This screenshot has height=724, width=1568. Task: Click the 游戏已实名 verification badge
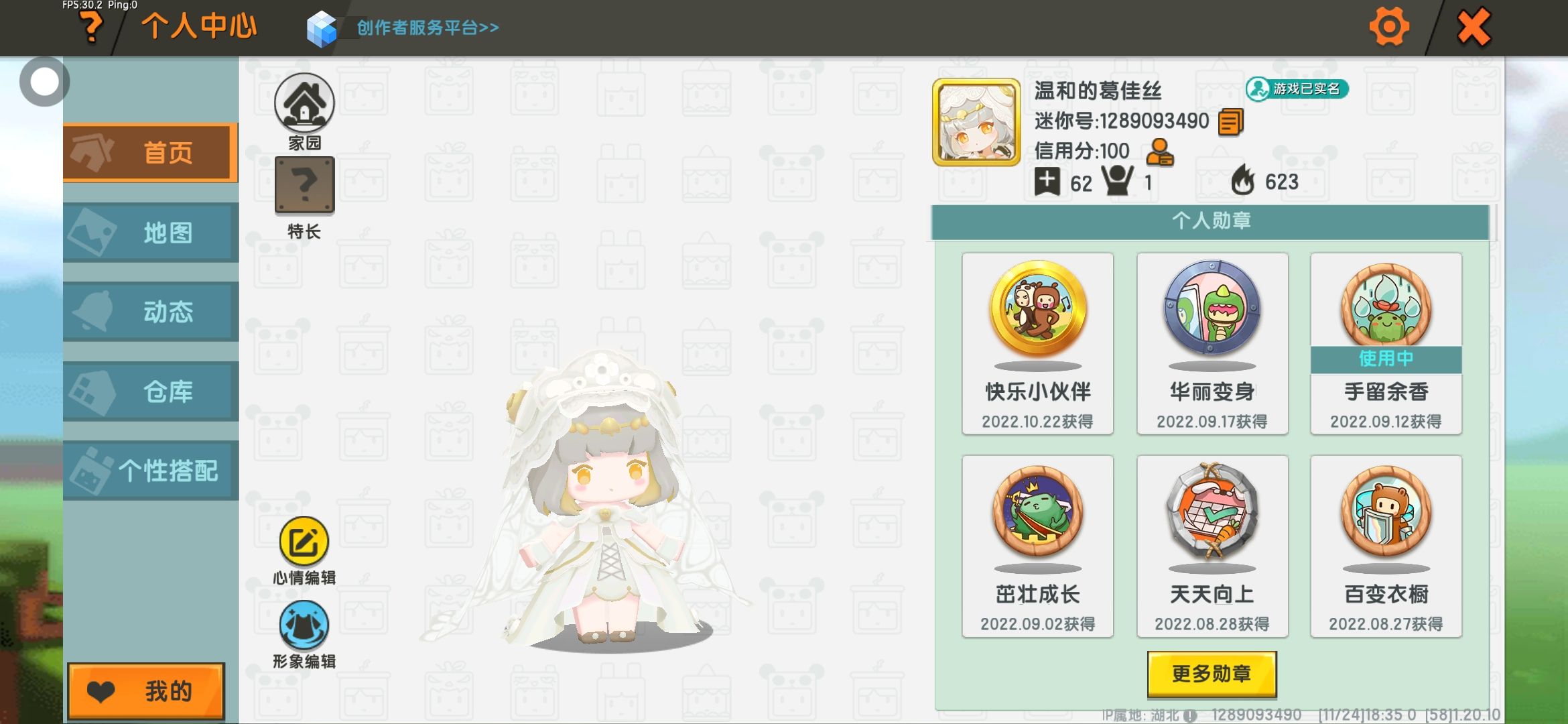[x=1297, y=88]
